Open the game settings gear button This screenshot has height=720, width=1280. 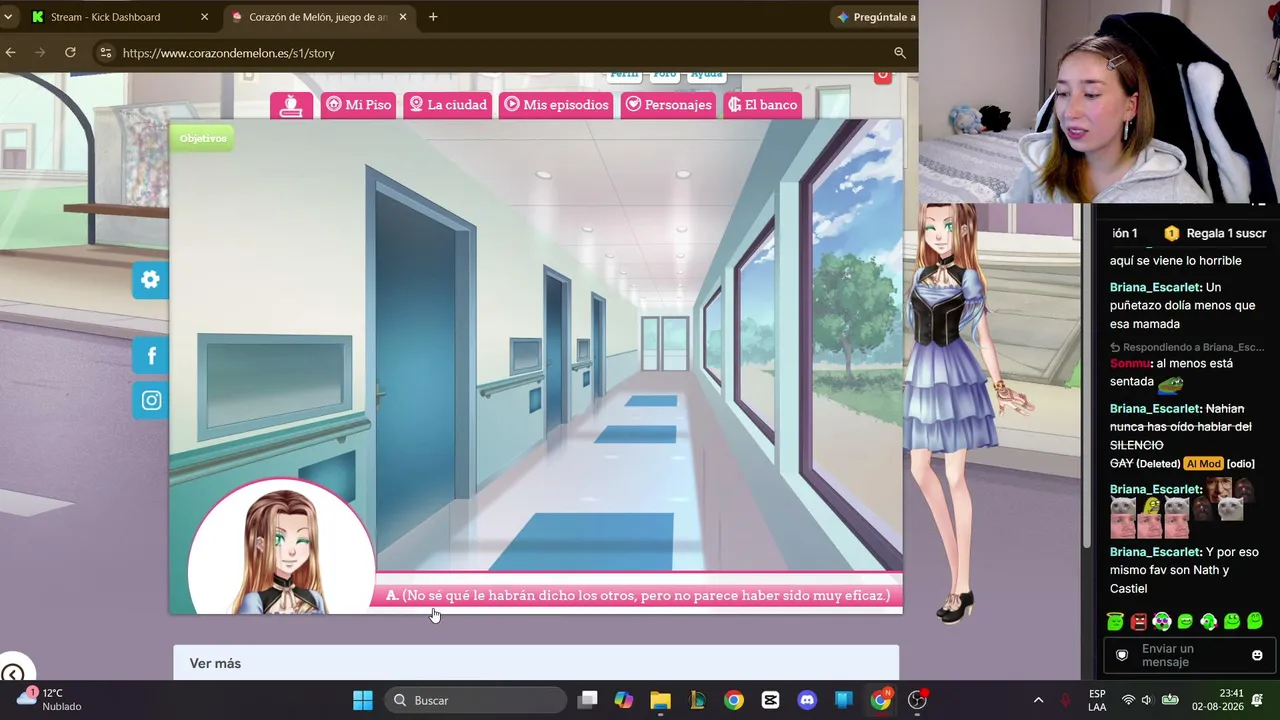tap(150, 280)
